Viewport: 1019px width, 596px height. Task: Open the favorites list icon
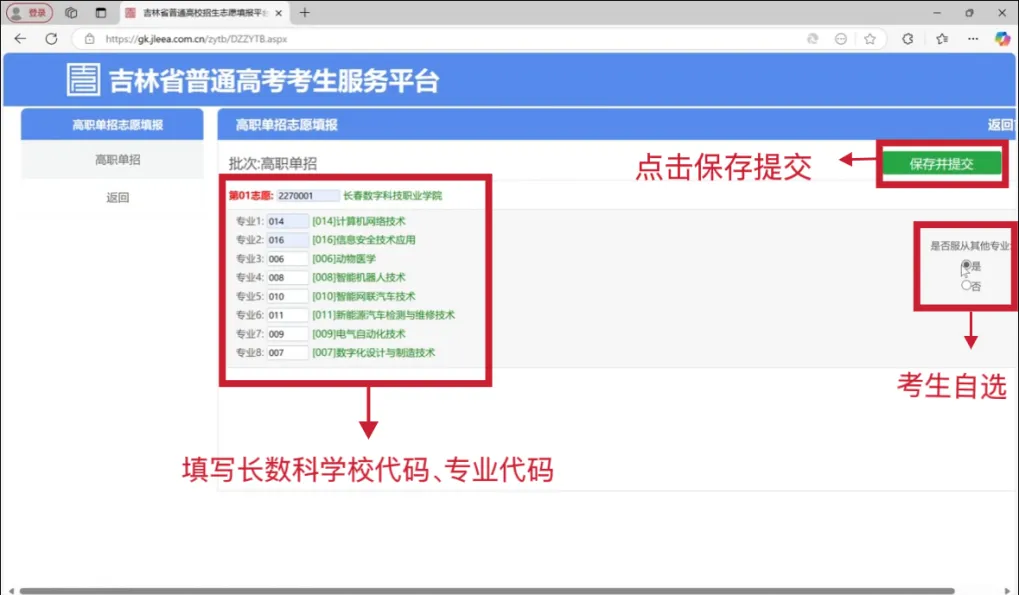pos(942,39)
